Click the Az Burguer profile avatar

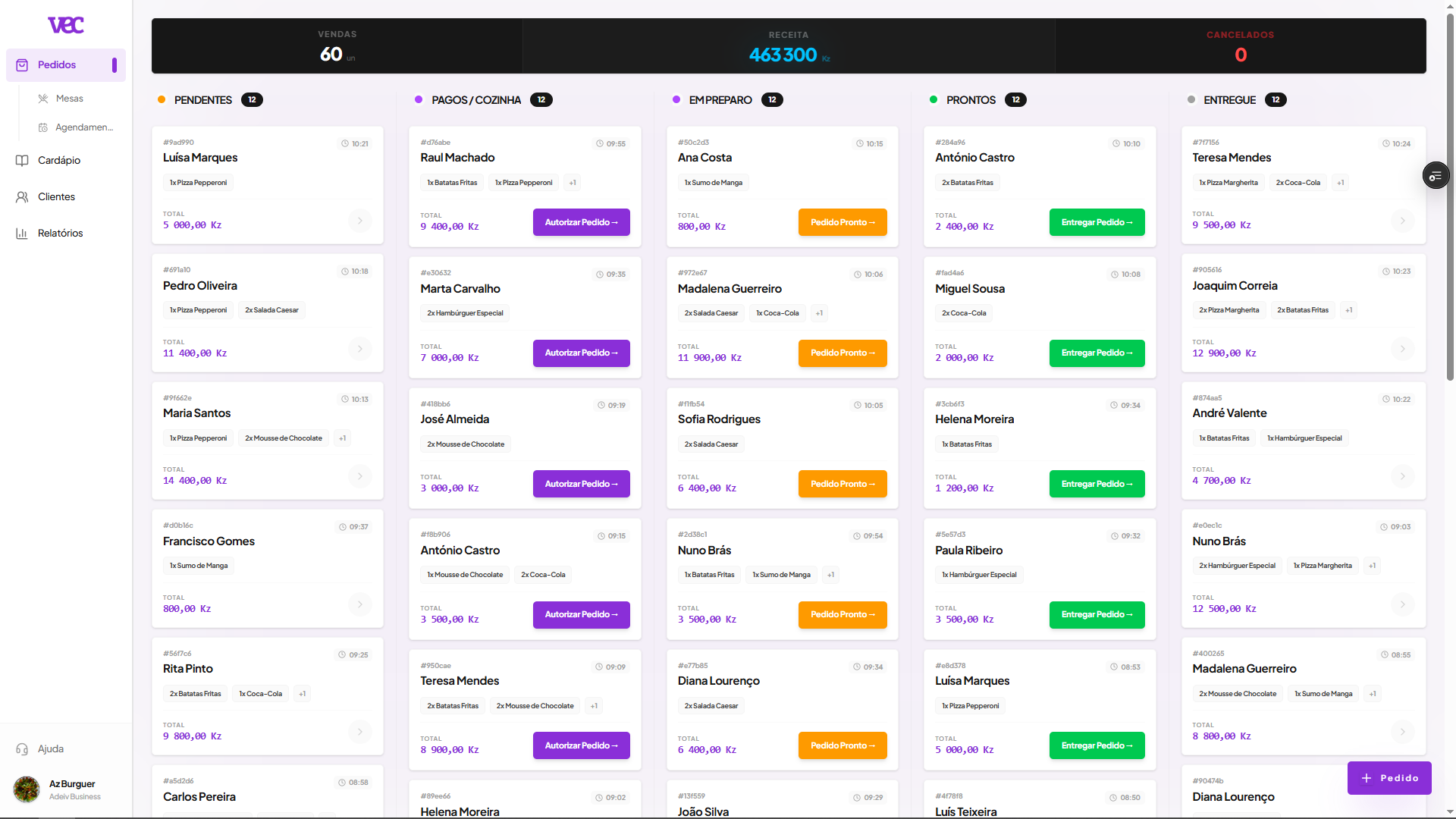pyautogui.click(x=27, y=789)
